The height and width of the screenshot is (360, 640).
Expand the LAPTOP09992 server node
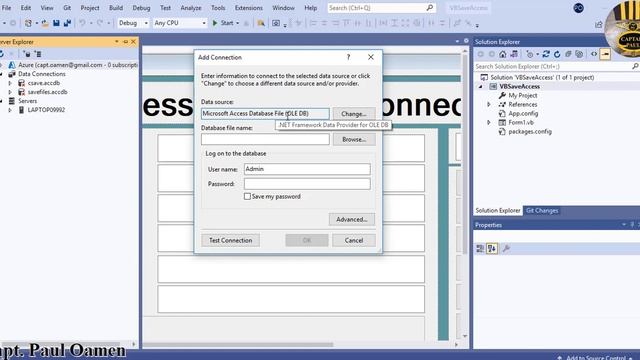(10, 110)
